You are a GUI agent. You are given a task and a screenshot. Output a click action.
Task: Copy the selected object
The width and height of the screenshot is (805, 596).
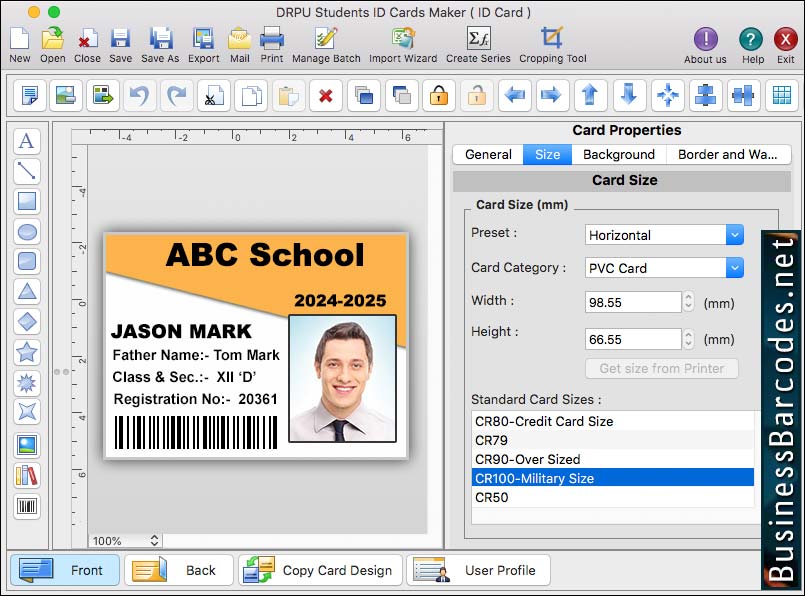click(x=252, y=95)
